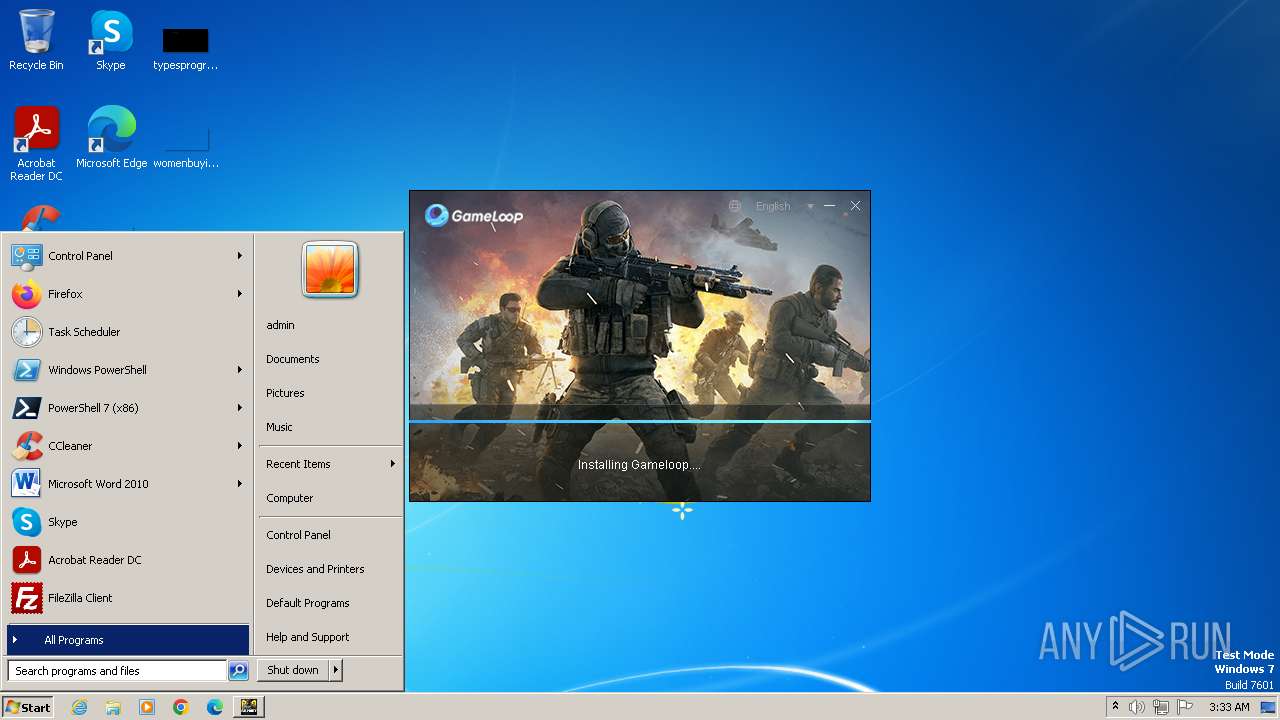Select the typesprogr... desktop file
Image resolution: width=1280 pixels, height=720 pixels.
(x=186, y=48)
